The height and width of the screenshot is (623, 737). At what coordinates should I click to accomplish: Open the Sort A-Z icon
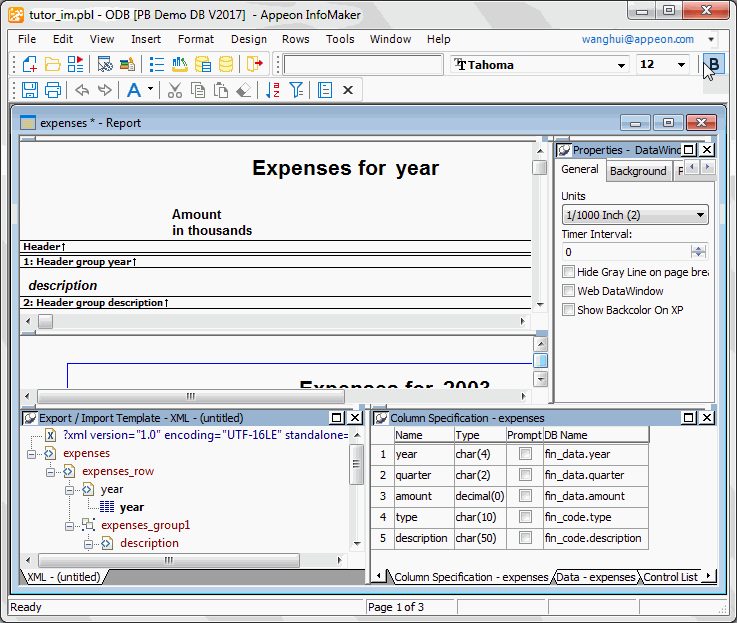point(273,90)
